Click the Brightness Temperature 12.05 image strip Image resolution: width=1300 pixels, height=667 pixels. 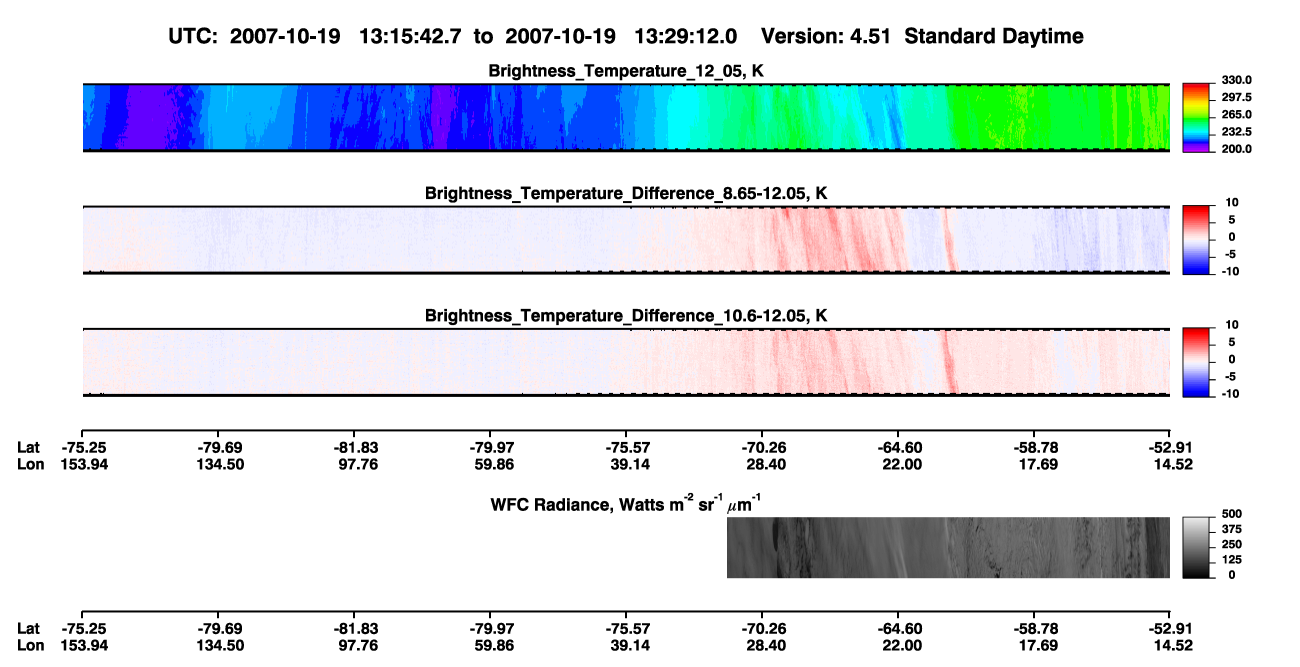point(626,117)
